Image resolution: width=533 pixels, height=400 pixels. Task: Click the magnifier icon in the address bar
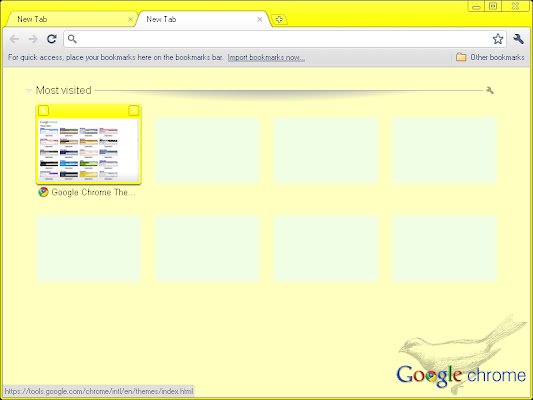point(72,39)
